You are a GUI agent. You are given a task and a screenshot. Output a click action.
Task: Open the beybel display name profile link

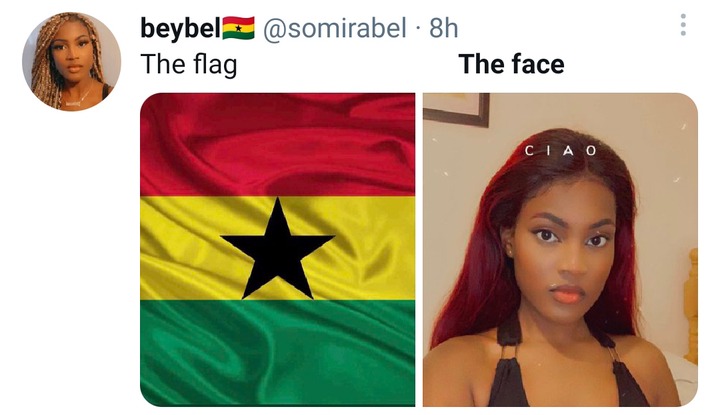pos(180,28)
